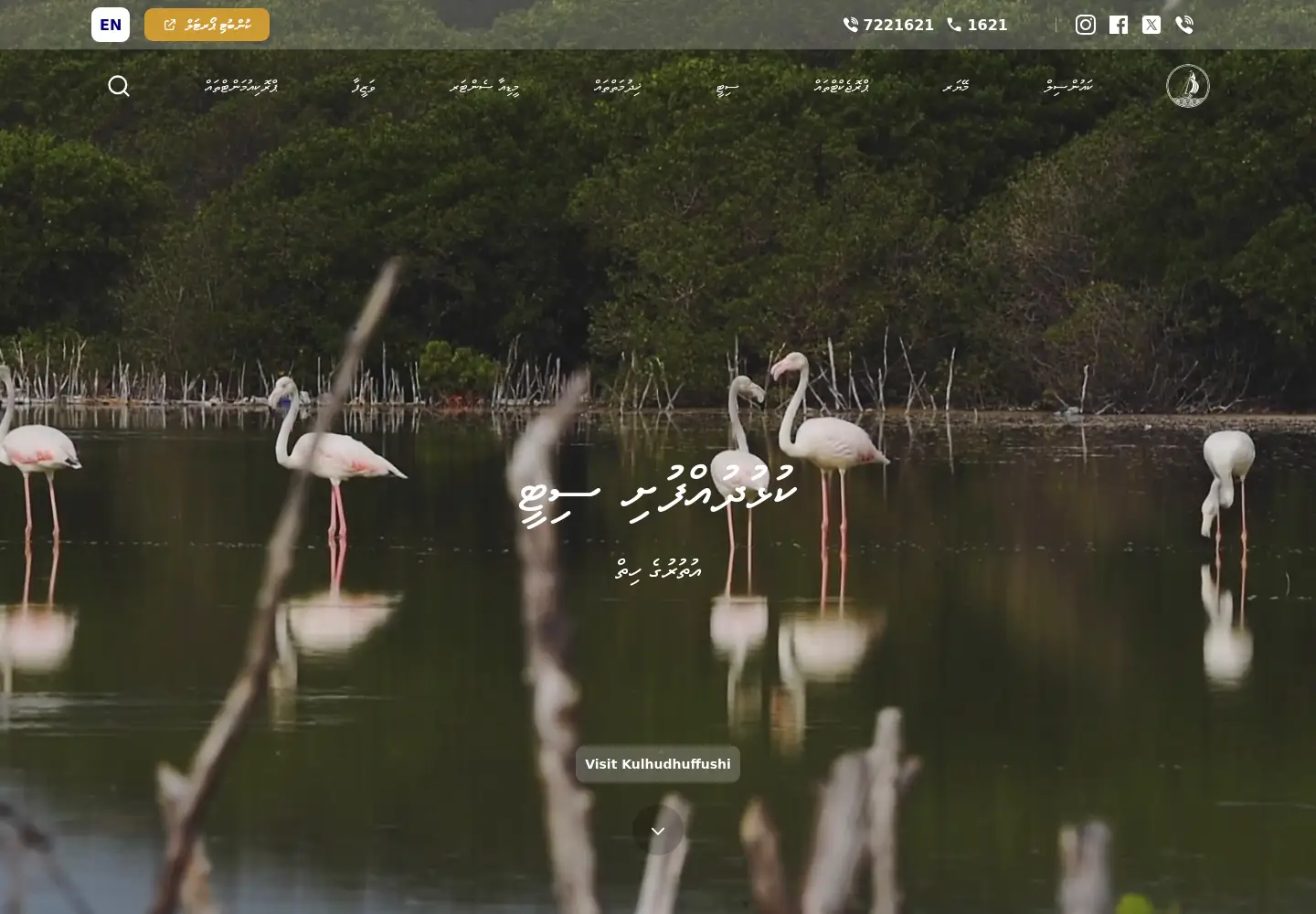Open the Projects (ޕްރޮޖެކްޓްތައް) menu item
The image size is (1316, 914).
pyautogui.click(x=842, y=86)
